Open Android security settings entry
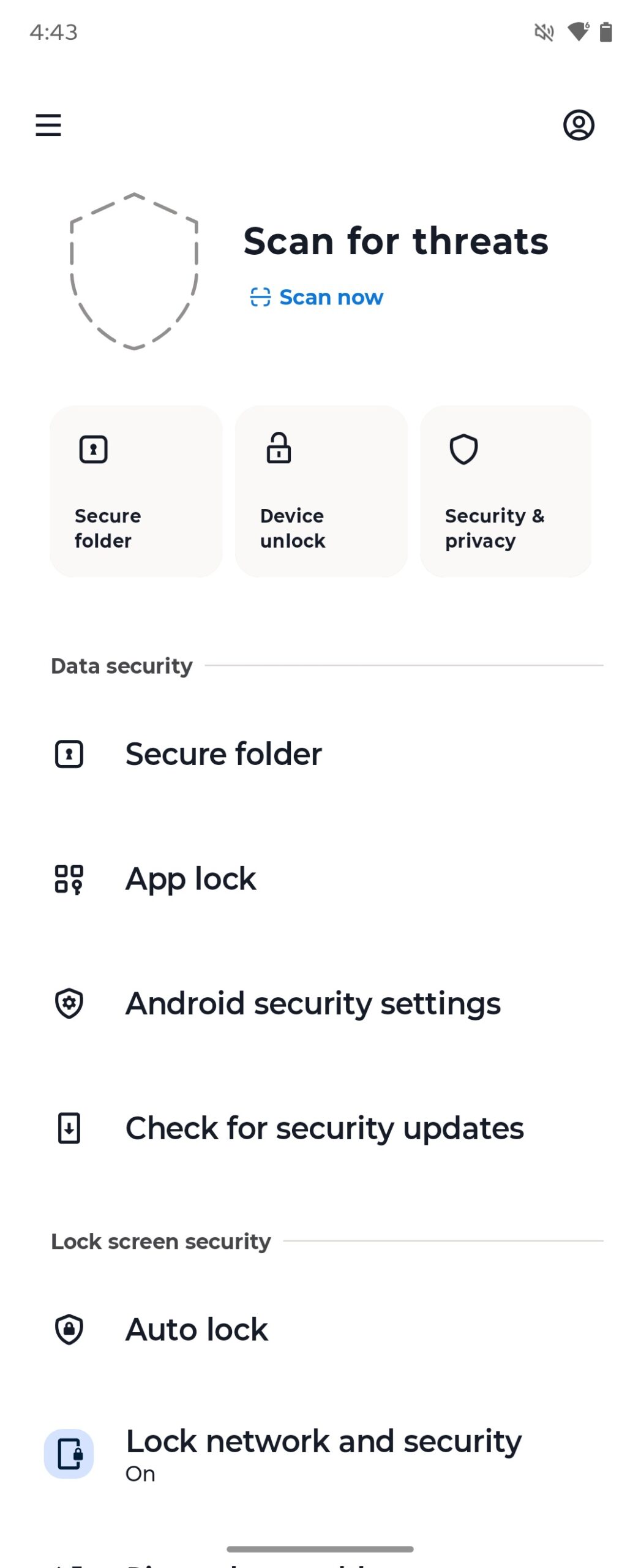 (313, 1004)
